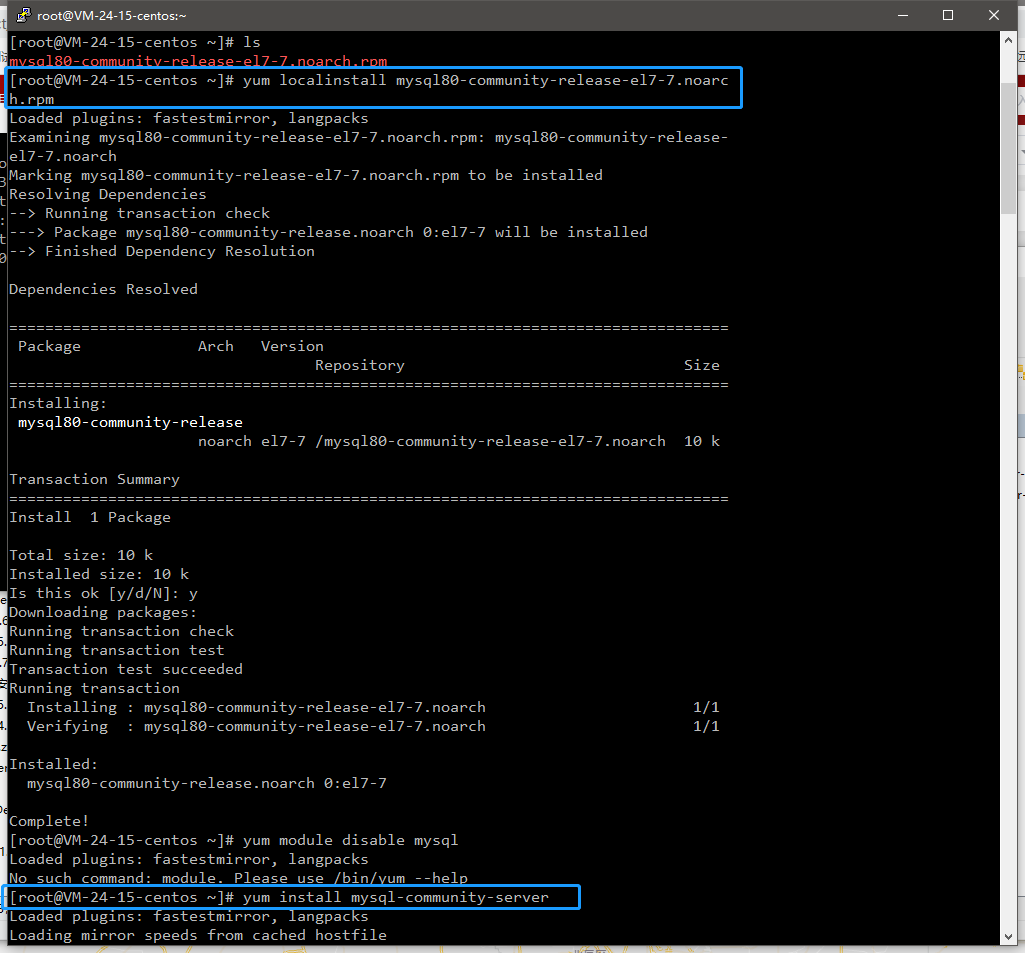Maximize the PuTTY window
Image resolution: width=1025 pixels, height=953 pixels.
point(946,15)
